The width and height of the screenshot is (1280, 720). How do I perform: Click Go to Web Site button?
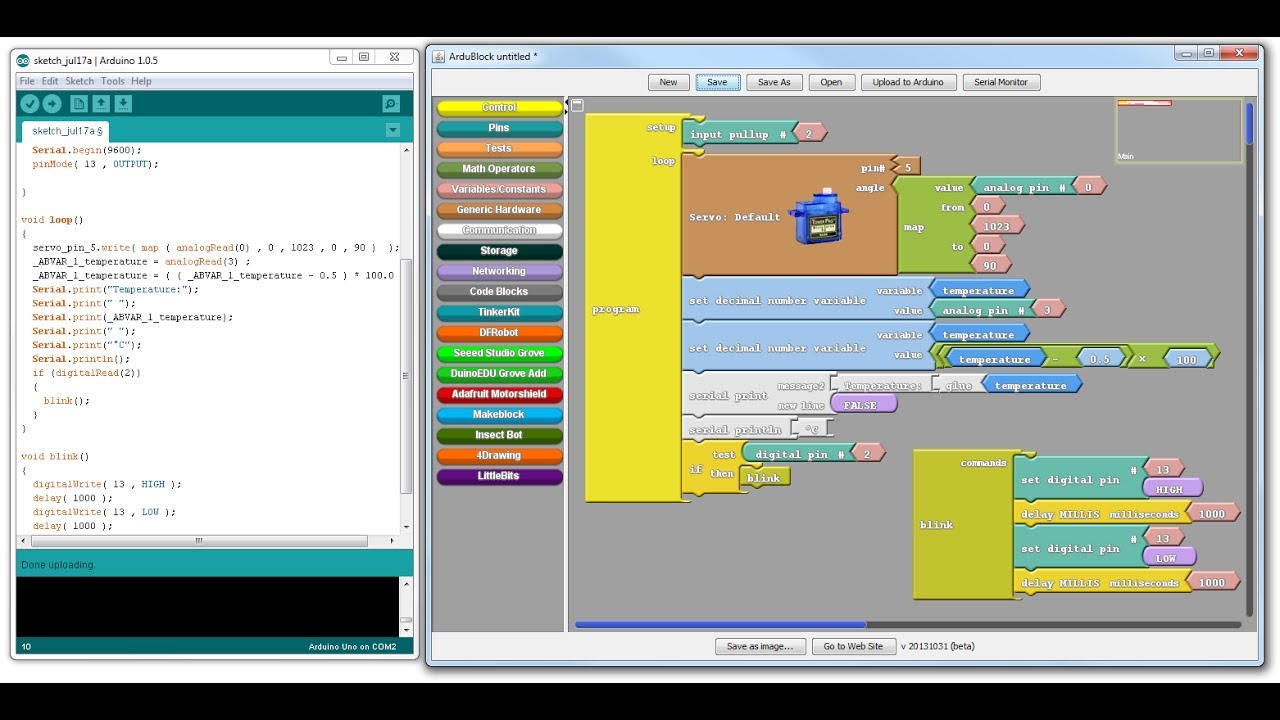853,647
